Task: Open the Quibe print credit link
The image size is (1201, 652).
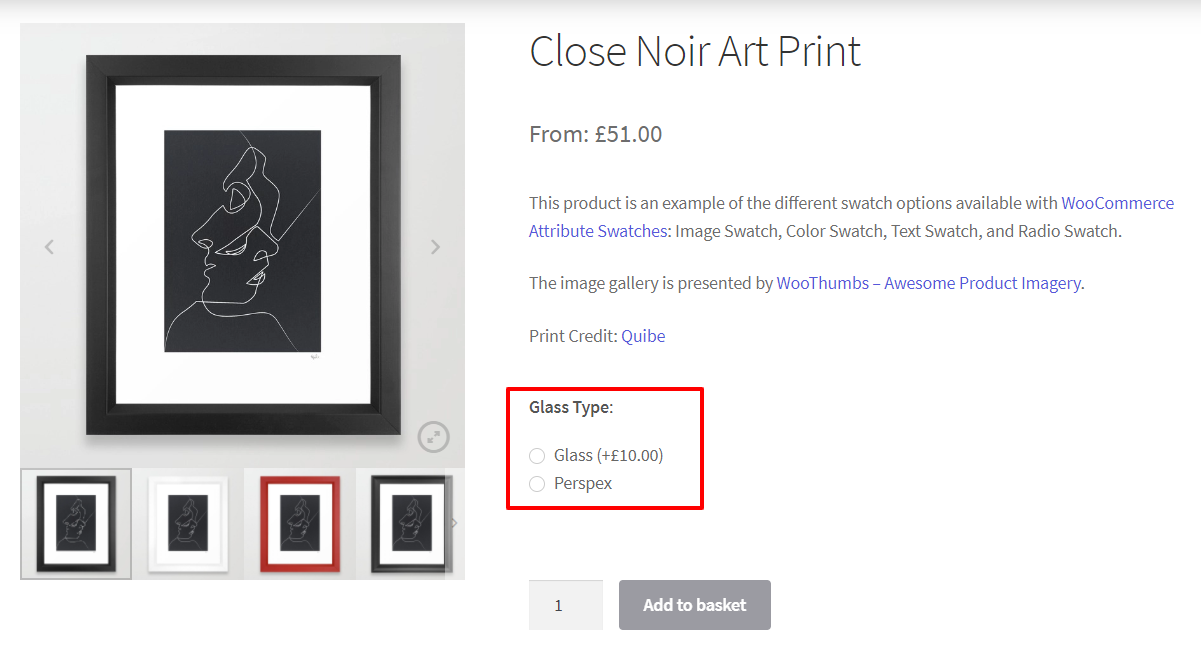Action: (x=643, y=336)
